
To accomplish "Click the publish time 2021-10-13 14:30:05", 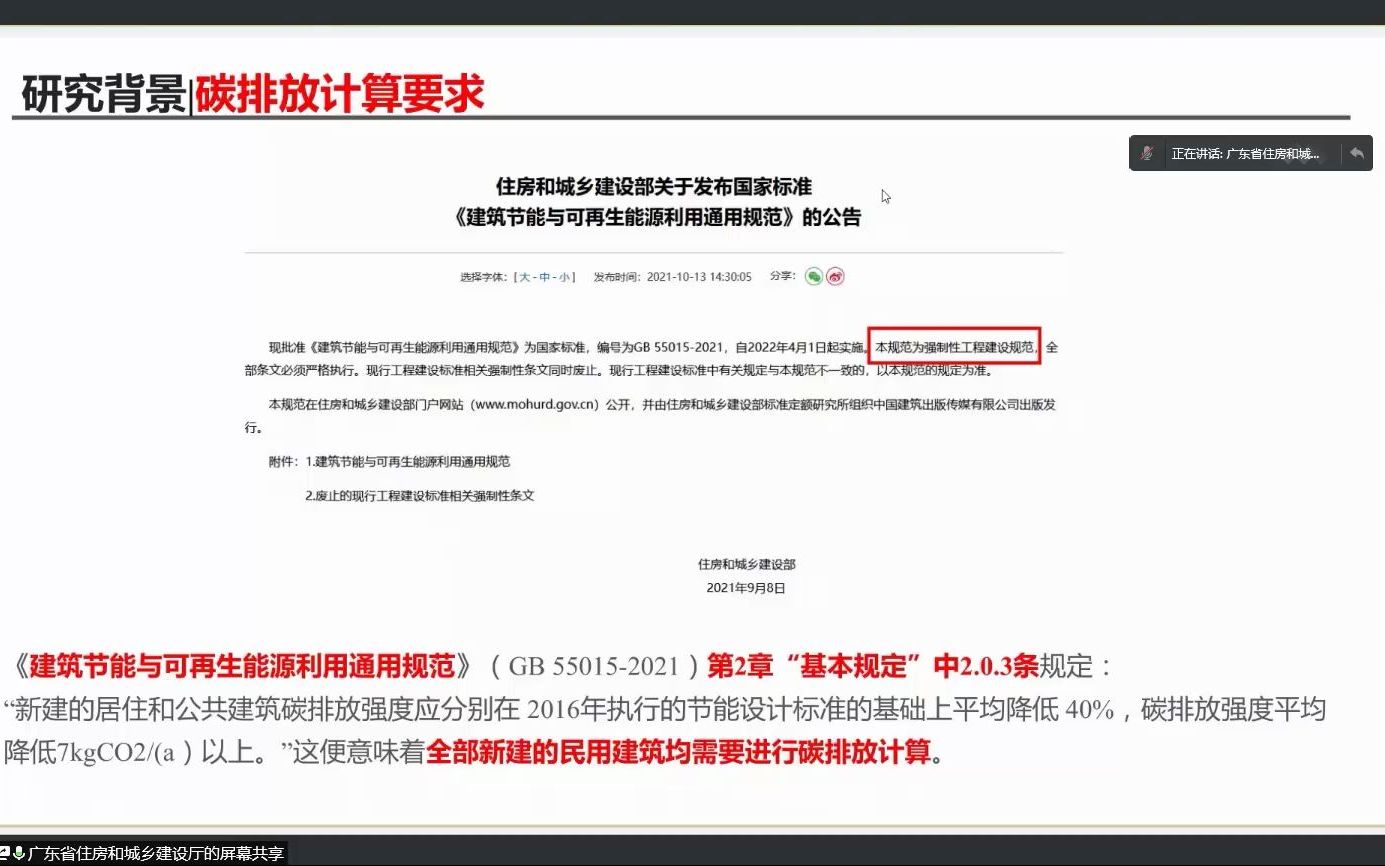I will (x=699, y=277).
